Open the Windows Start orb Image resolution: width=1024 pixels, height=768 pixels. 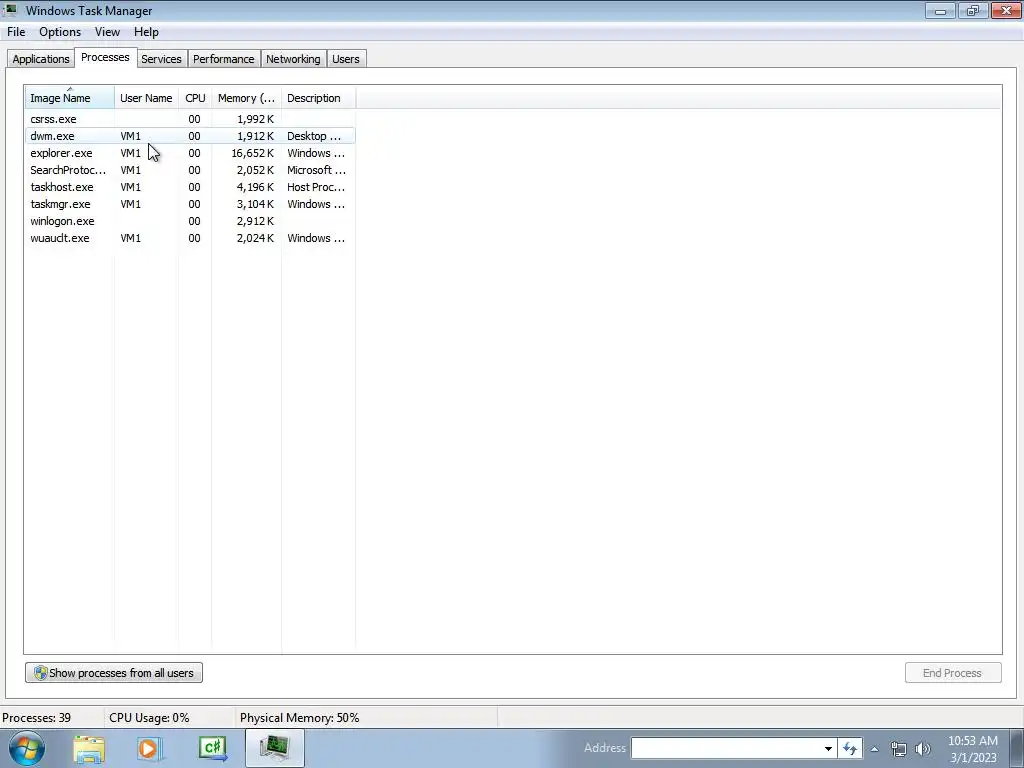(27, 748)
